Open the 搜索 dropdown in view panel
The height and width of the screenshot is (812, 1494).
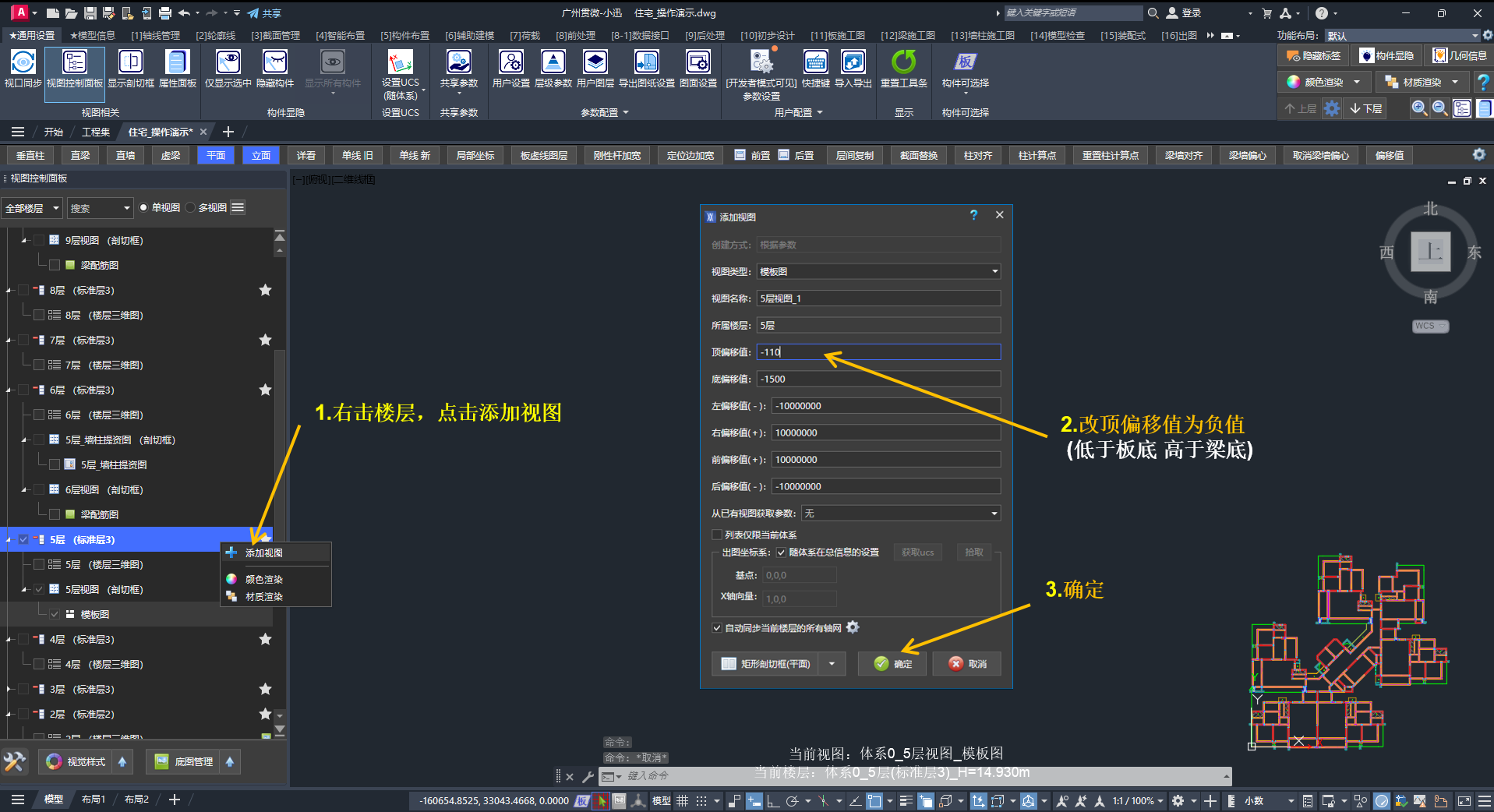coord(100,208)
